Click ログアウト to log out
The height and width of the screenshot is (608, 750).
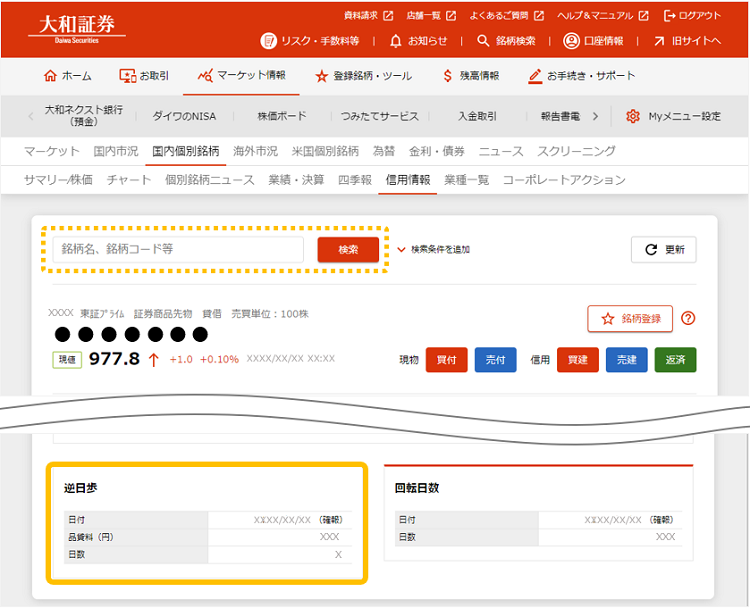(x=692, y=16)
